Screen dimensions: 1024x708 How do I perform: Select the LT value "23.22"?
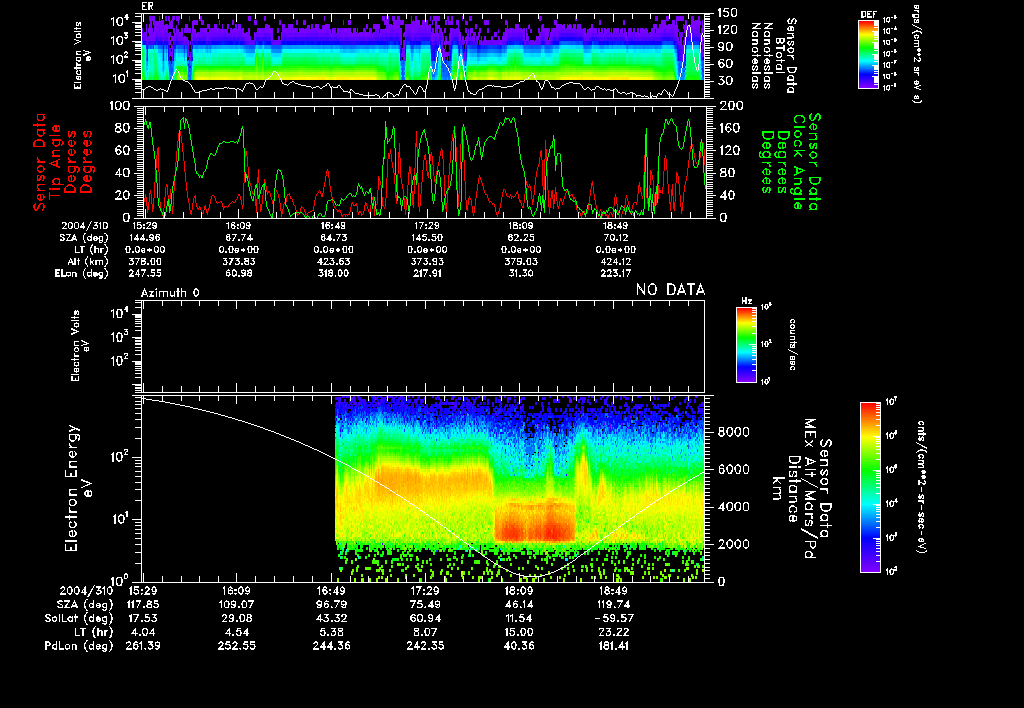(614, 632)
